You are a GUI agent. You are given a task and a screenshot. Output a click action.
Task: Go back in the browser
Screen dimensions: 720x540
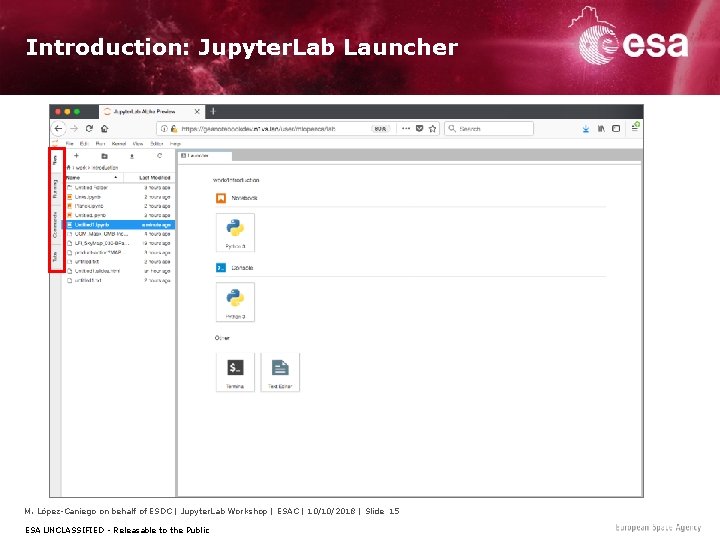point(58,129)
